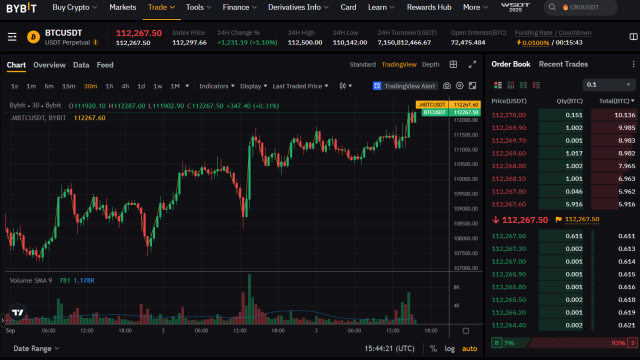Open the multi-chart grid layout icon
This screenshot has height=360, width=640.
(x=453, y=64)
